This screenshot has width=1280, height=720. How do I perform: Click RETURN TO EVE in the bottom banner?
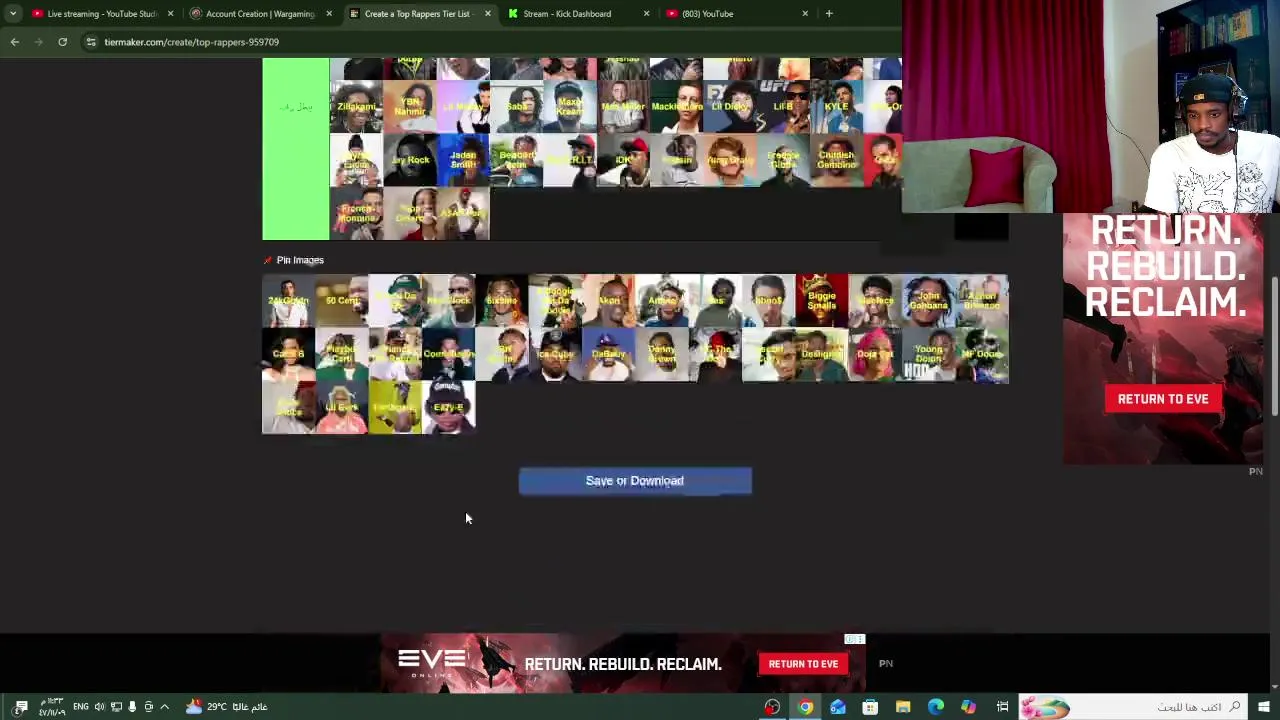point(803,664)
